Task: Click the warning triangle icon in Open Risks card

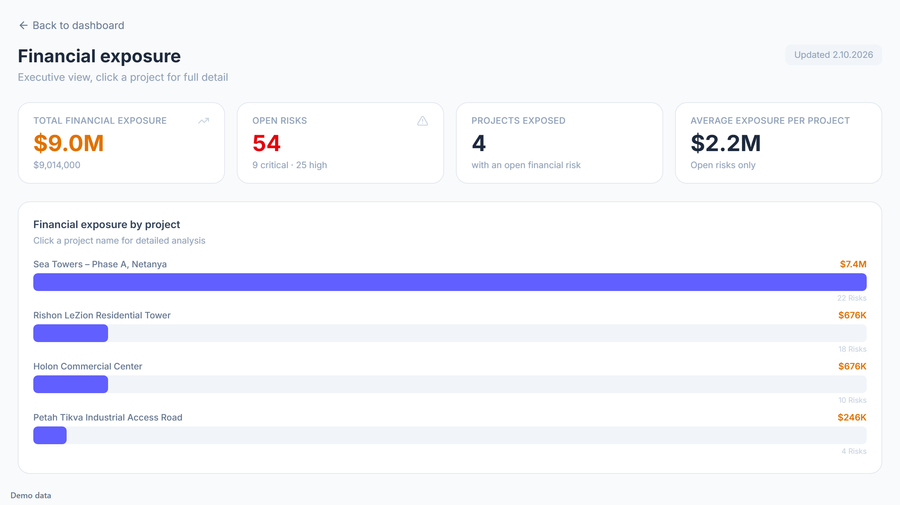Action: 422,121
